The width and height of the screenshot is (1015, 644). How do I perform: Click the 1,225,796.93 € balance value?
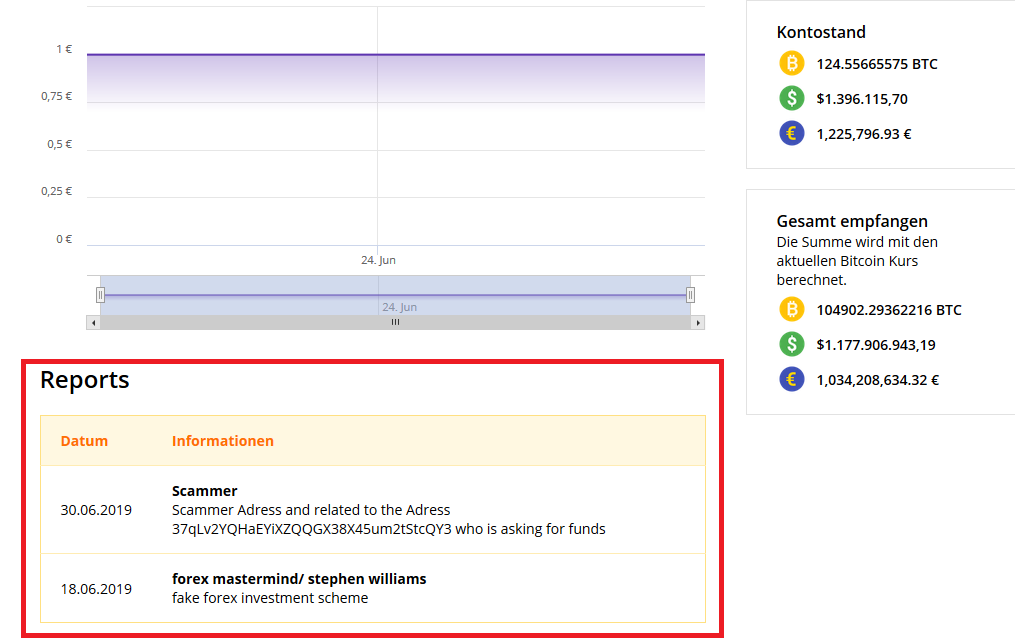864,134
